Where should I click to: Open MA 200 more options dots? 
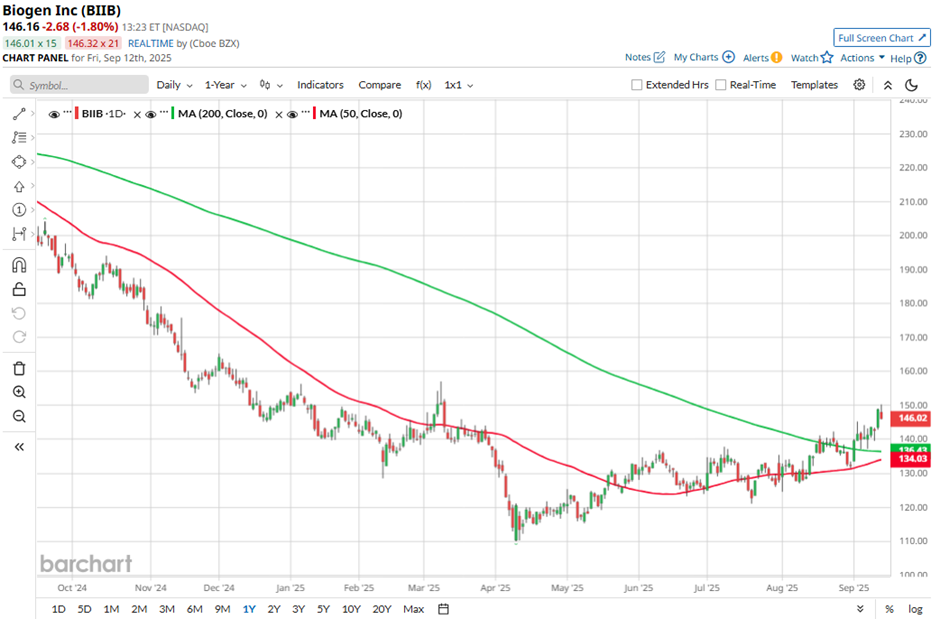pyautogui.click(x=164, y=111)
